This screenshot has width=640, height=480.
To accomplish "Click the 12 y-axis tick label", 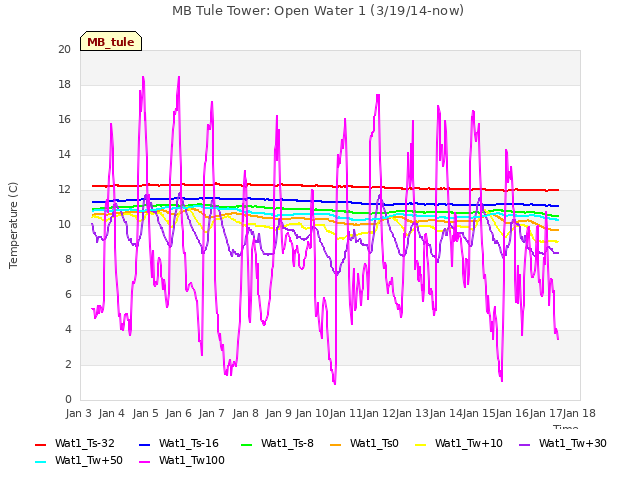I will pyautogui.click(x=64, y=190).
